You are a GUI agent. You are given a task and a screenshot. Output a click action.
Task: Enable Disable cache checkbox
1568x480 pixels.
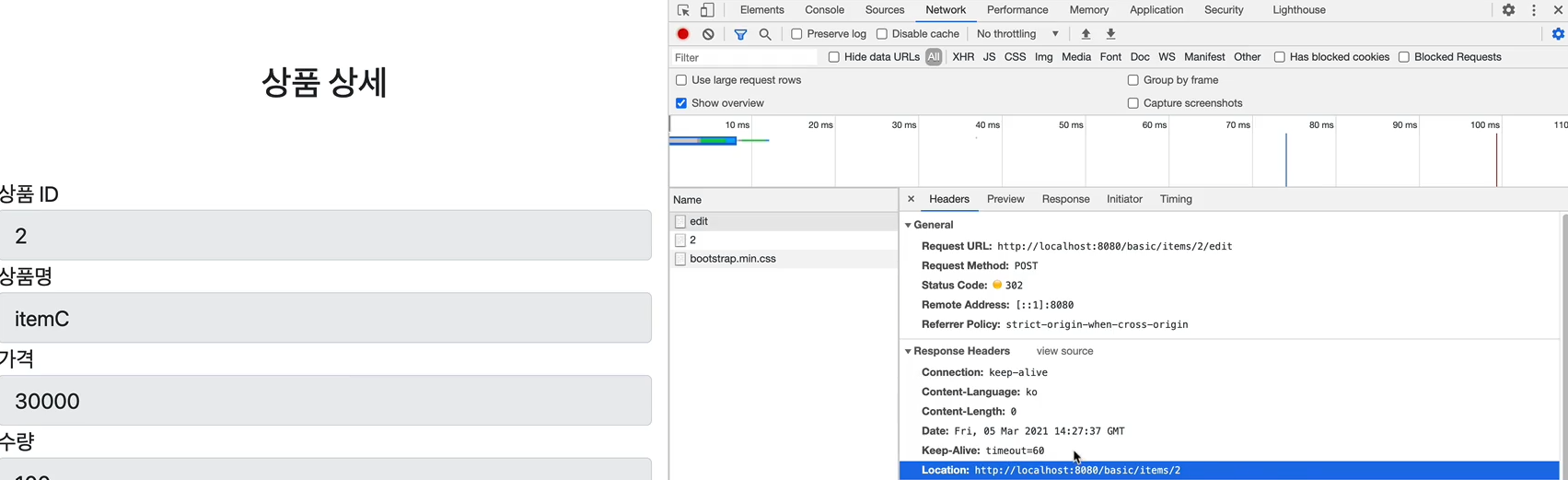(882, 34)
